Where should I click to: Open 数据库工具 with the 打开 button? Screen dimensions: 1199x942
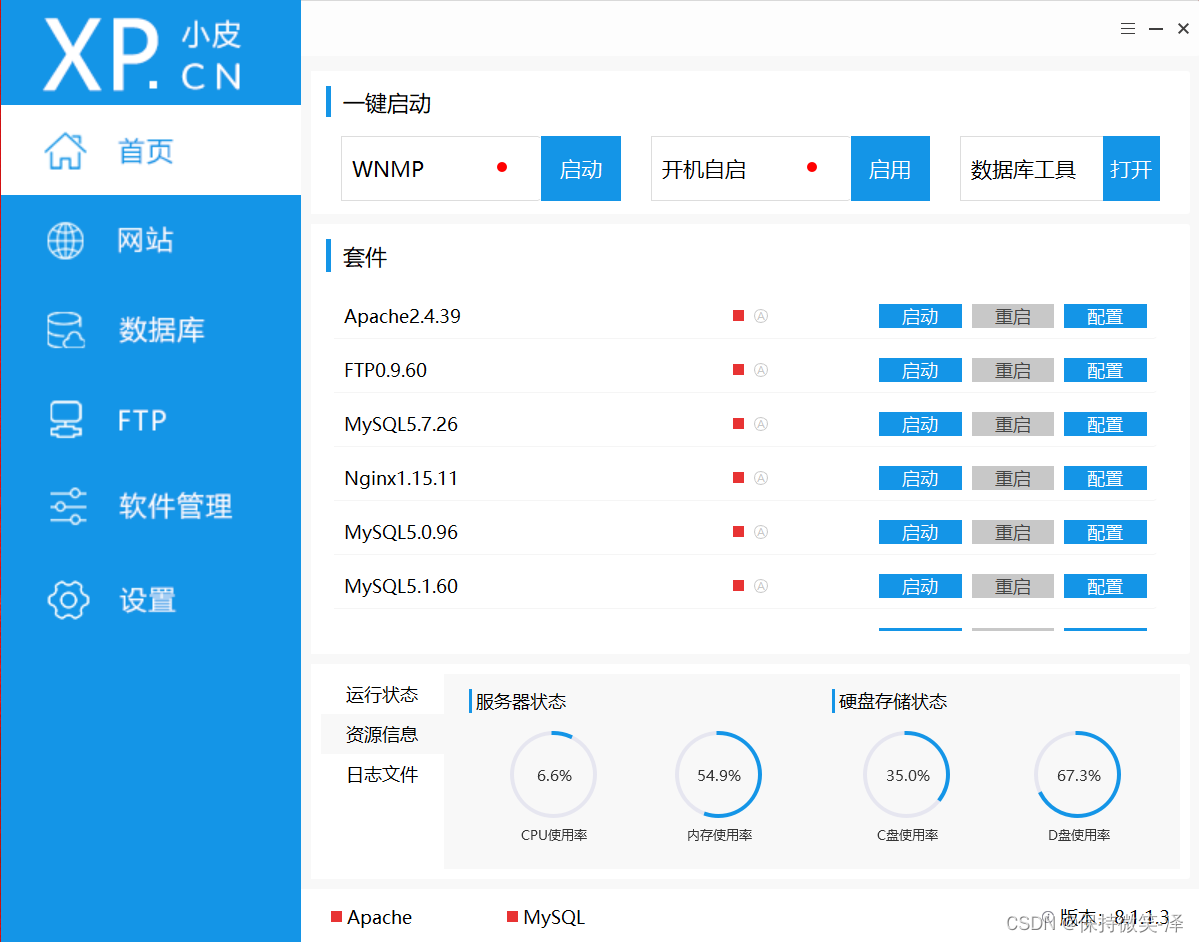point(1131,169)
